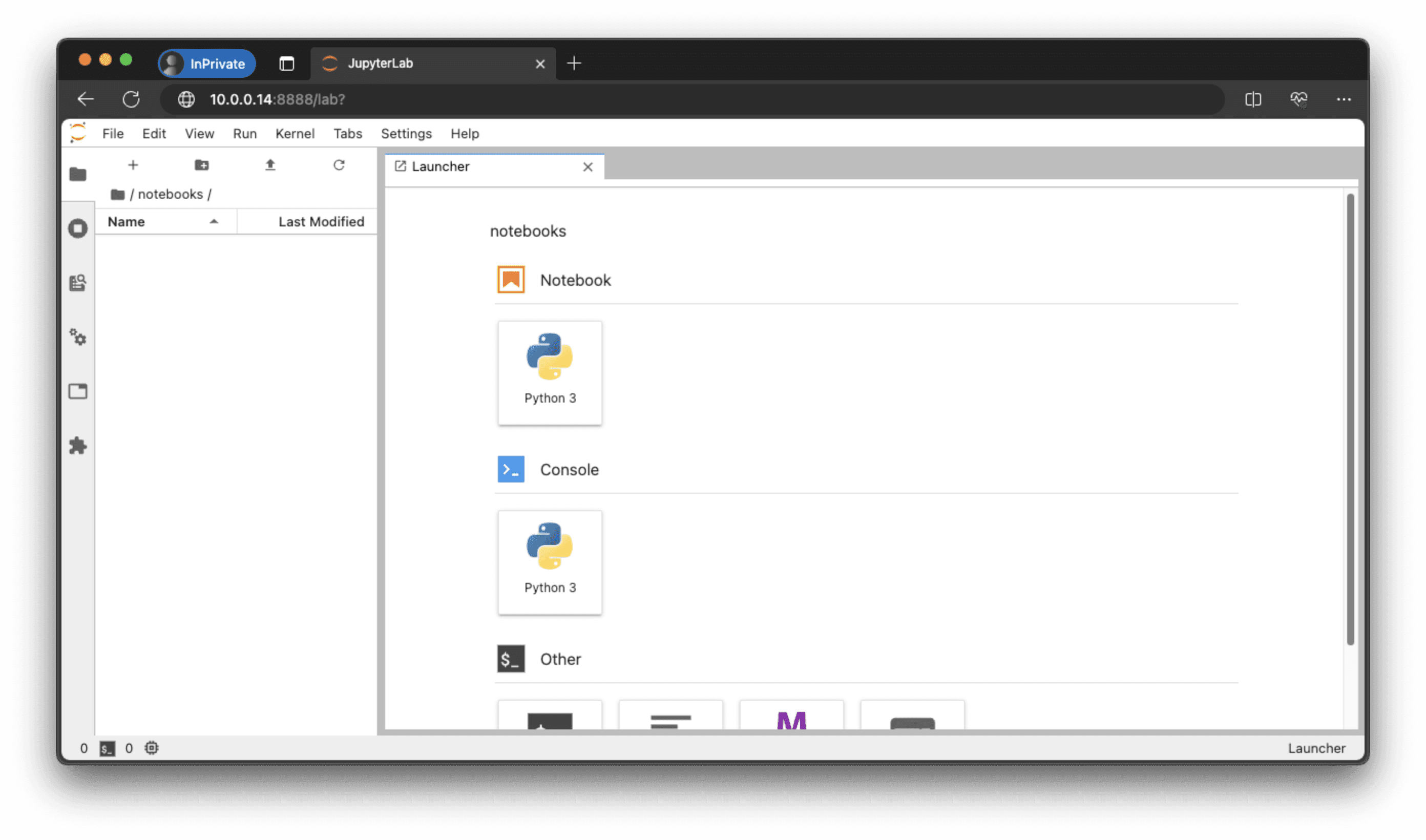This screenshot has width=1426, height=840.
Task: Open the Terminal launcher card
Action: pyautogui.click(x=550, y=715)
